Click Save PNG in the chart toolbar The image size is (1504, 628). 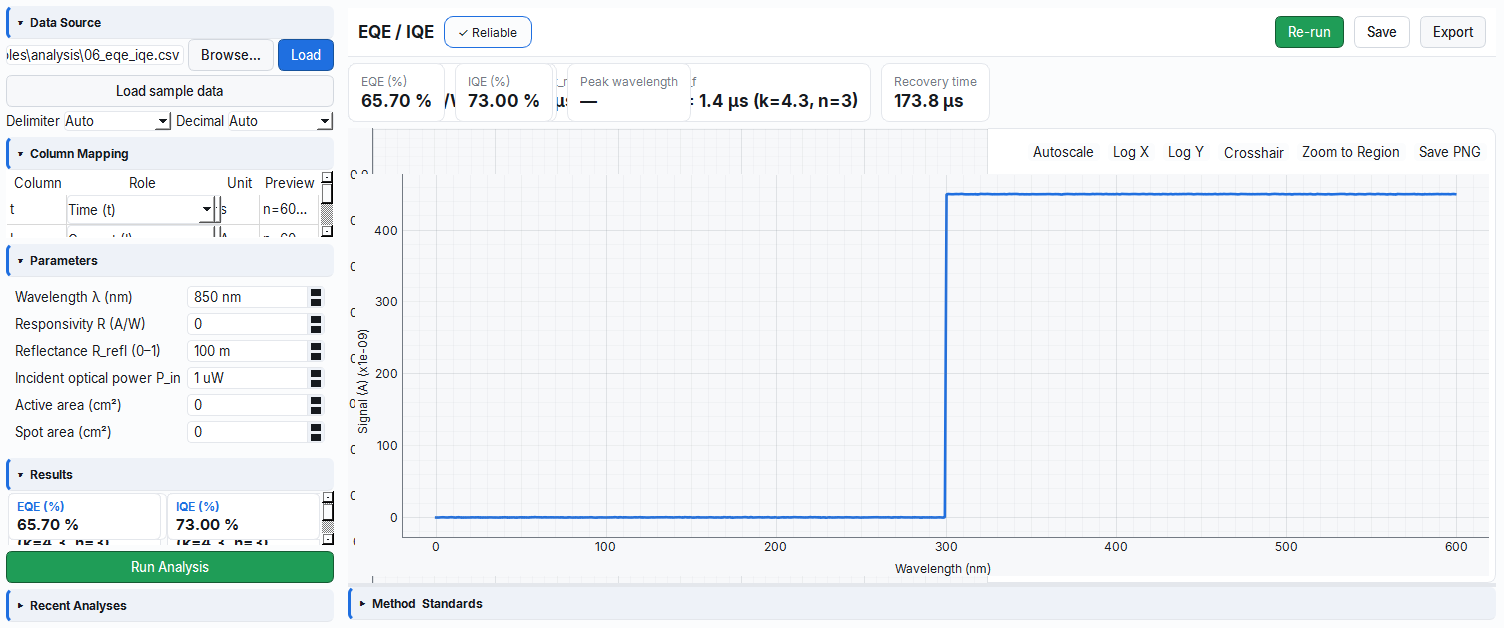[1450, 152]
